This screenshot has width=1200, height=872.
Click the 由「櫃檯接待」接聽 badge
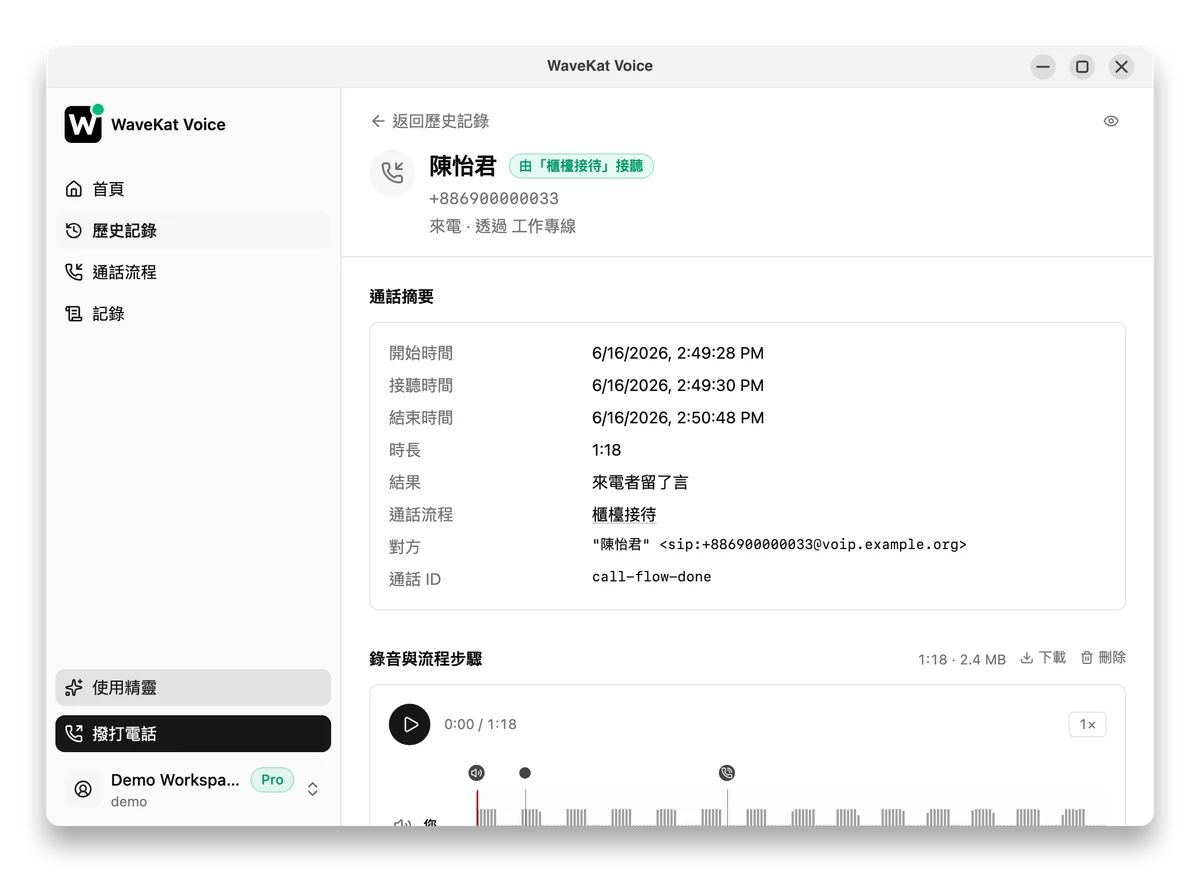point(581,166)
